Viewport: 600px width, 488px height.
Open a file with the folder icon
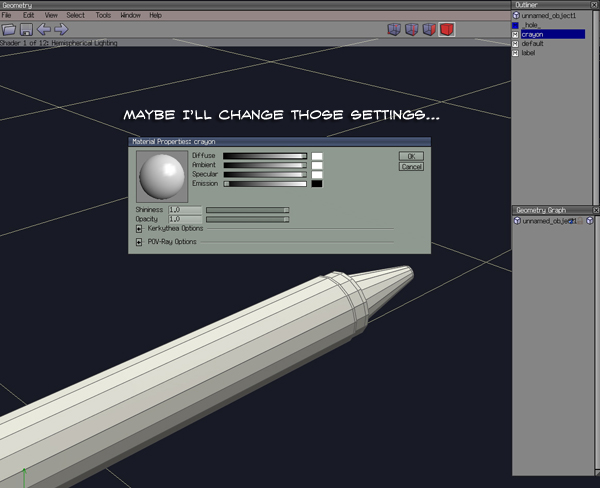pos(8,29)
